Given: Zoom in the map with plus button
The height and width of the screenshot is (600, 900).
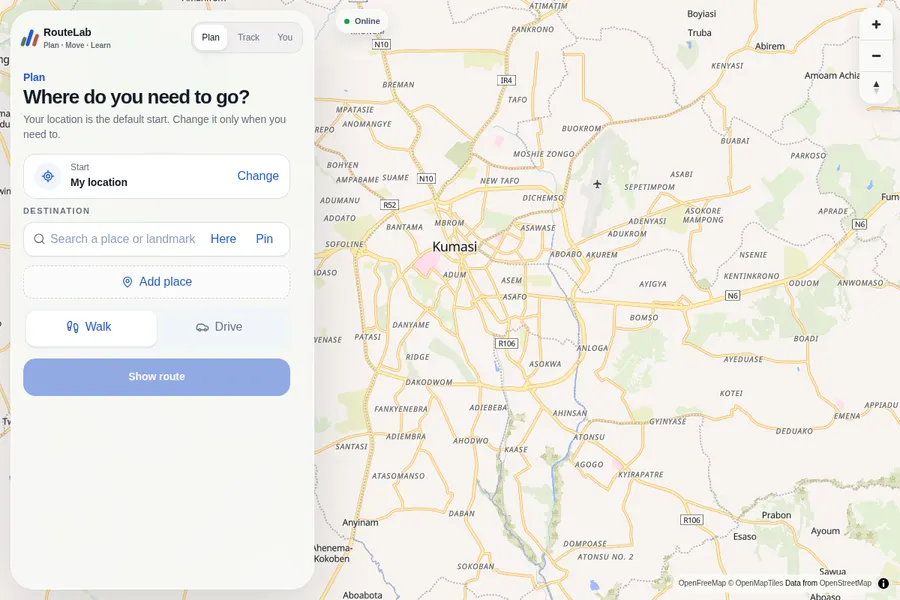Looking at the screenshot, I should [876, 25].
